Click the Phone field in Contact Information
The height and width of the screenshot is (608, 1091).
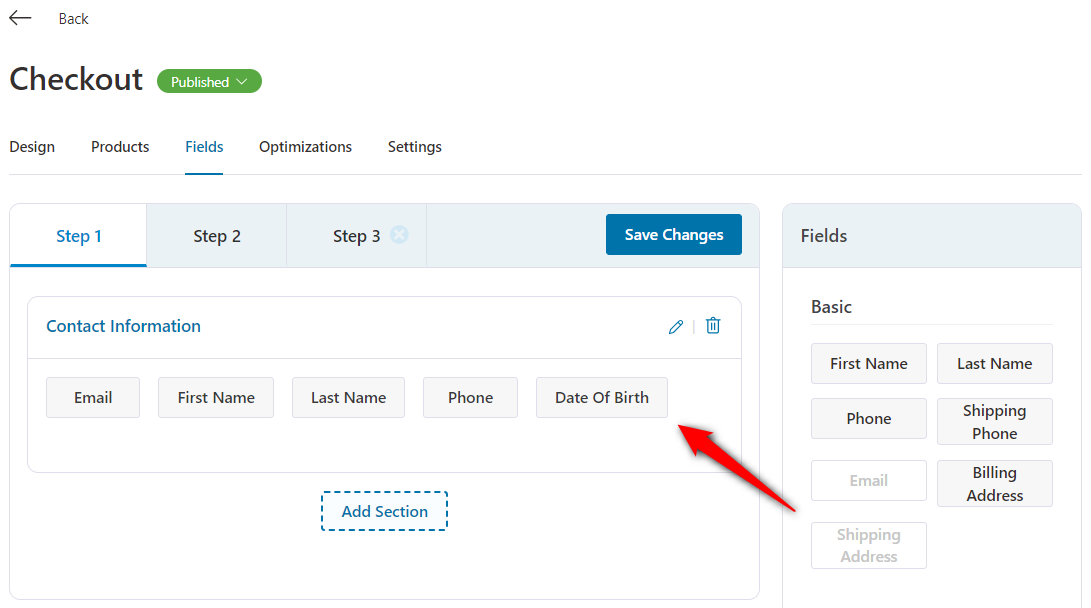[x=470, y=397]
